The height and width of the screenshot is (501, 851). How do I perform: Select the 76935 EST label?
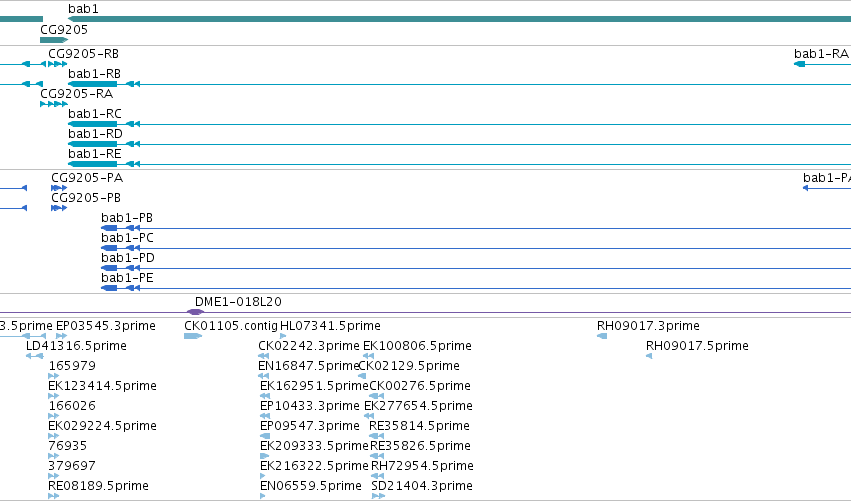click(67, 446)
